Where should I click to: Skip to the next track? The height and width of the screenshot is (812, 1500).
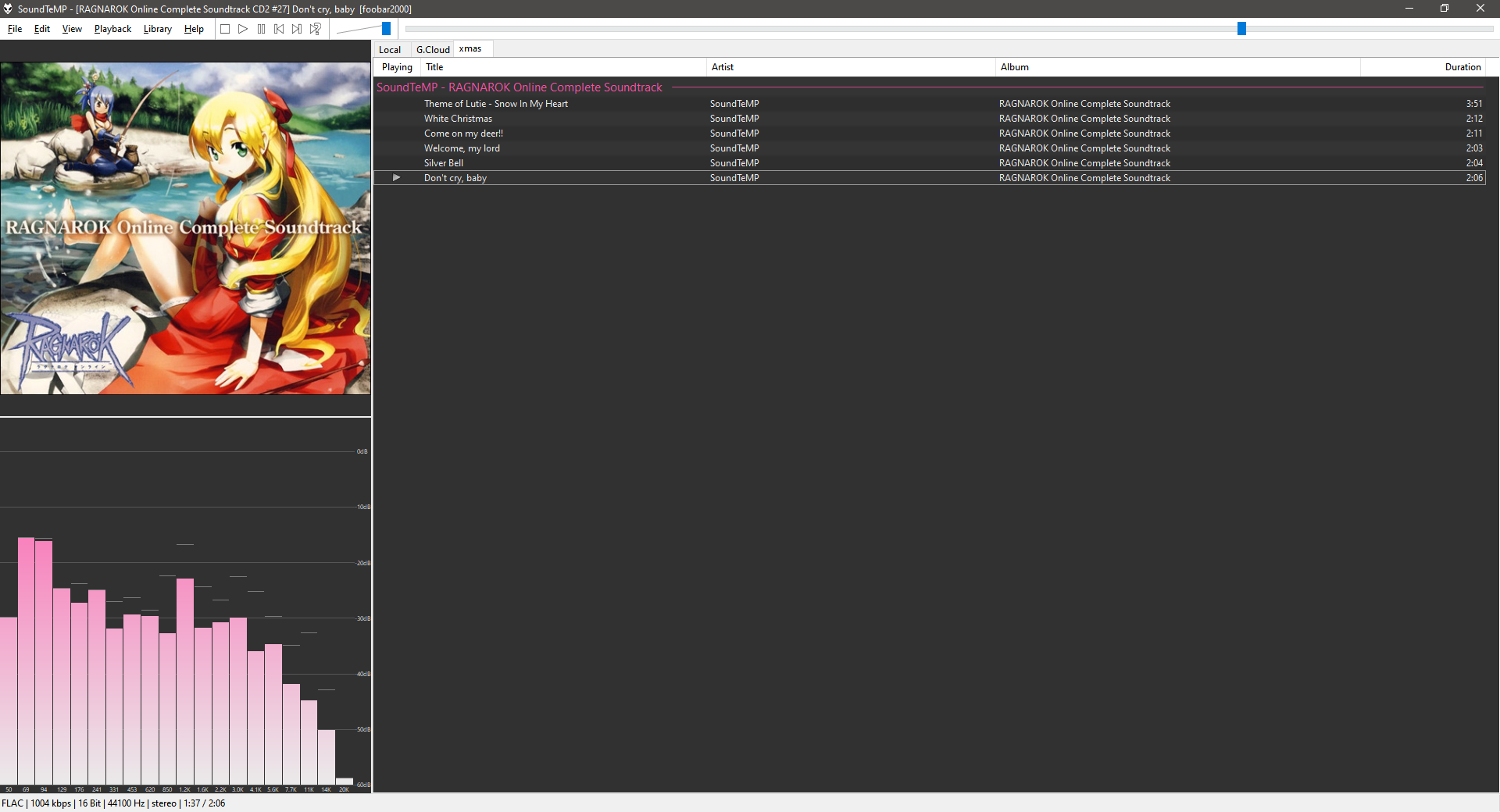(297, 29)
